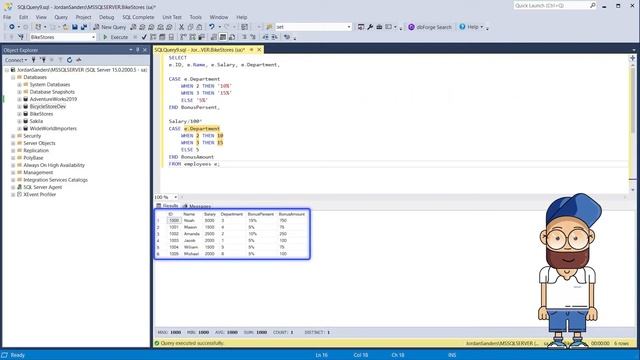Click the Execute button
640x360 pixels.
116,37
